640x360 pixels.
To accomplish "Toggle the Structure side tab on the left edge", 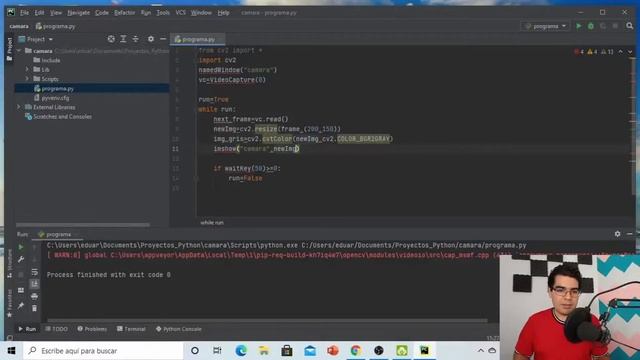I will pyautogui.click(x=10, y=265).
